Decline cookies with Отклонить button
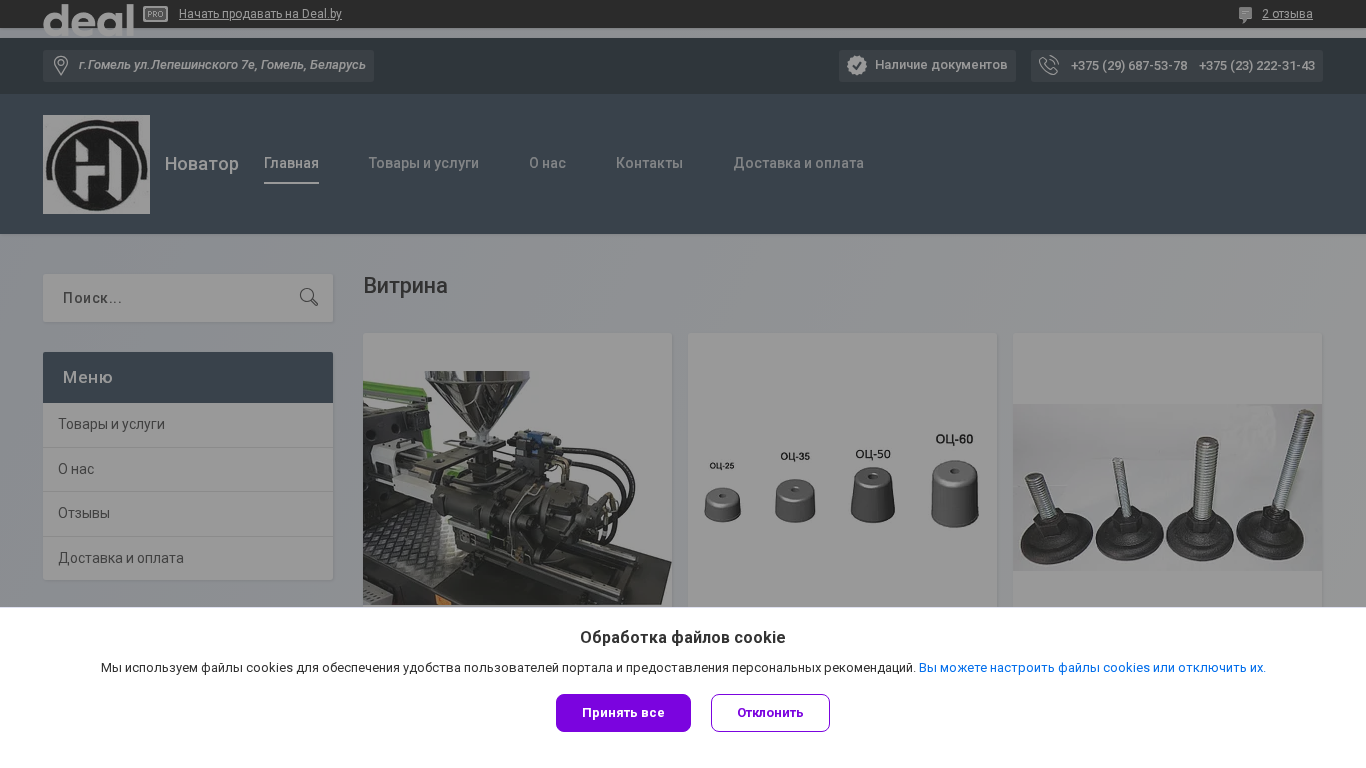Image resolution: width=1366 pixels, height=768 pixels. 770,713
